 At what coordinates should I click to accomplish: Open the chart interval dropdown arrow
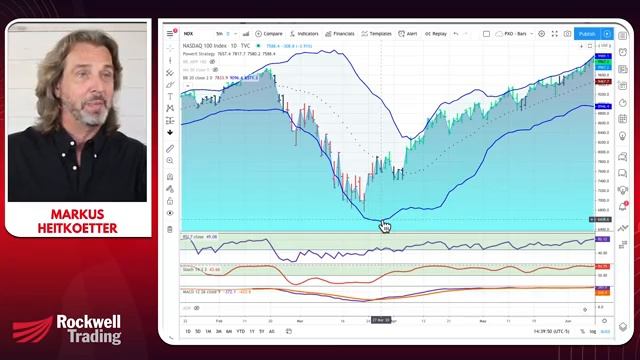[236, 33]
